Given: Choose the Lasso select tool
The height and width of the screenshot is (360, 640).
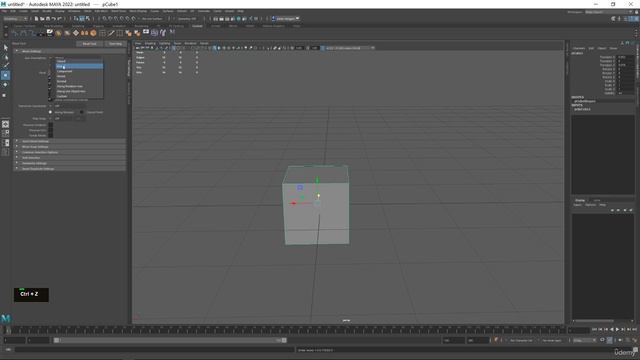Looking at the screenshot, I should pos(6,57).
